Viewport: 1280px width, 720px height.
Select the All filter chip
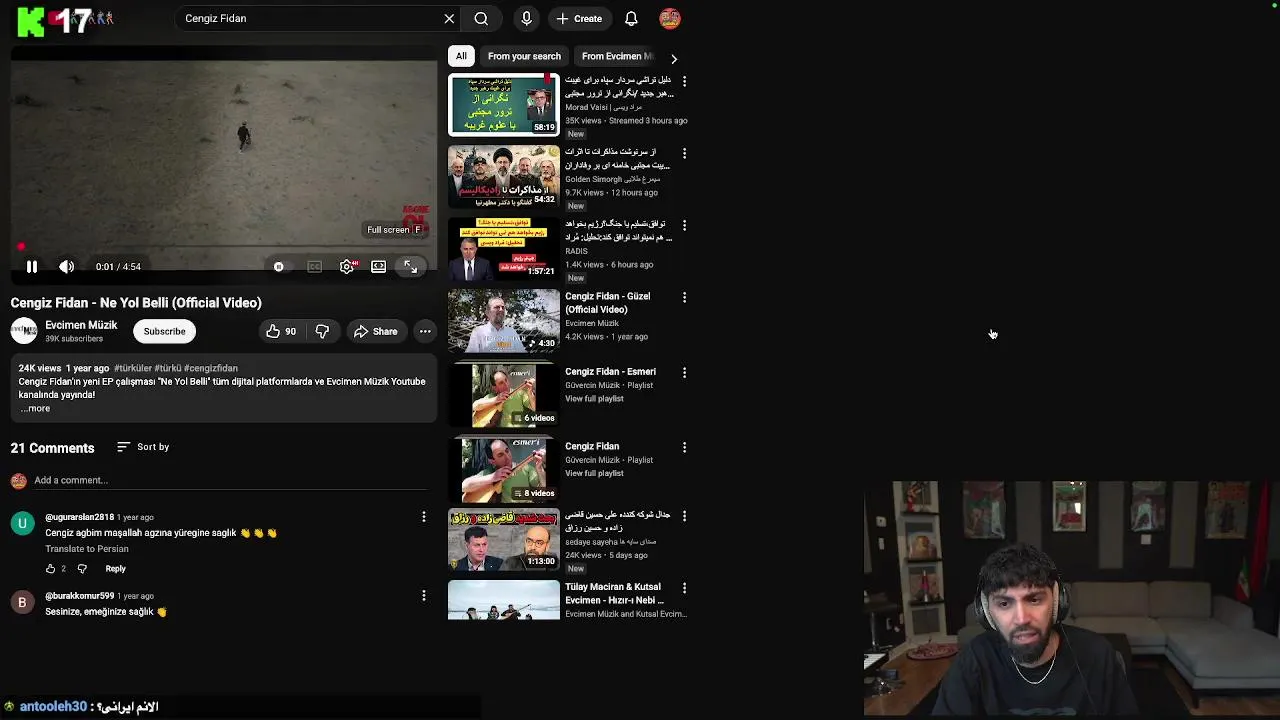(461, 56)
